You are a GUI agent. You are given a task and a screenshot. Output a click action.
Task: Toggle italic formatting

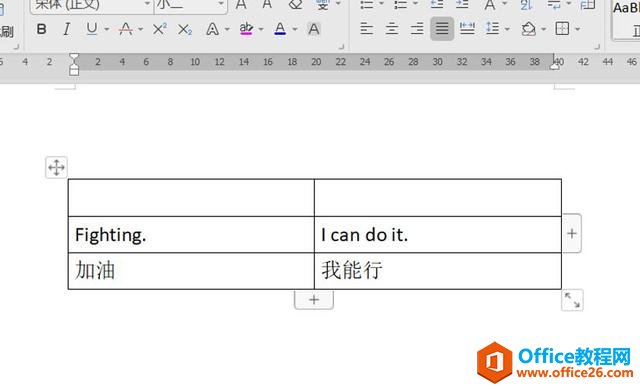click(x=67, y=29)
